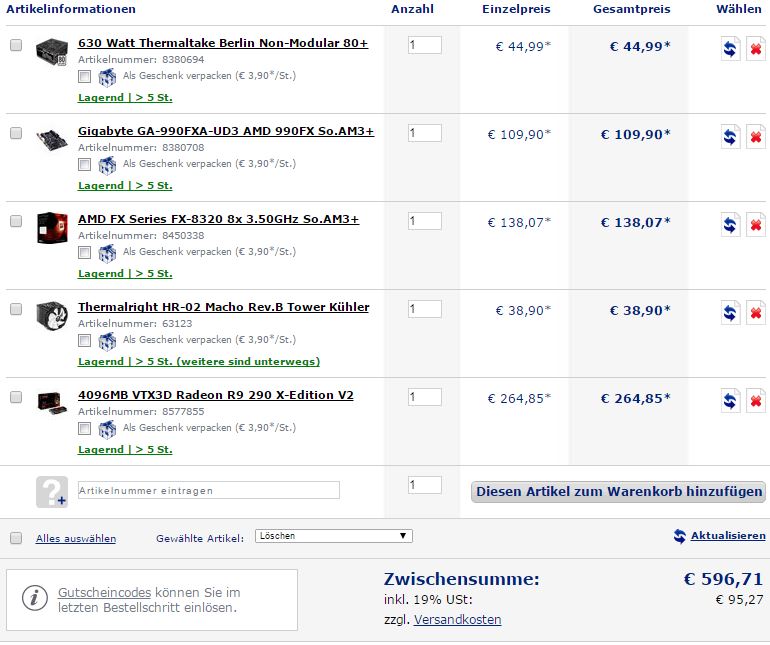This screenshot has width=770, height=645.
Task: Open the Gutscheincodes link
Action: pos(104,592)
